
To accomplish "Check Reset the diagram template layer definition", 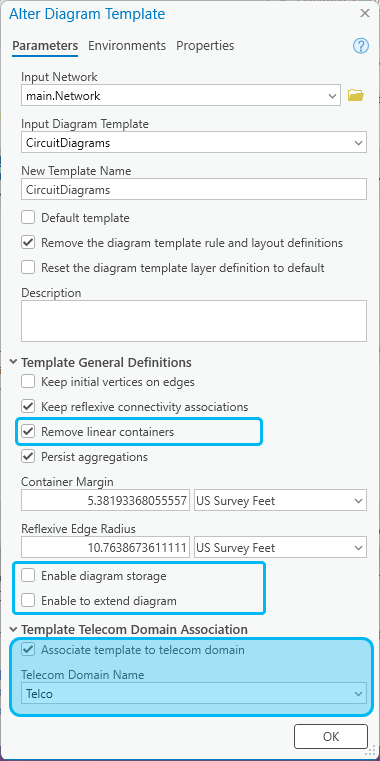I will (x=28, y=267).
